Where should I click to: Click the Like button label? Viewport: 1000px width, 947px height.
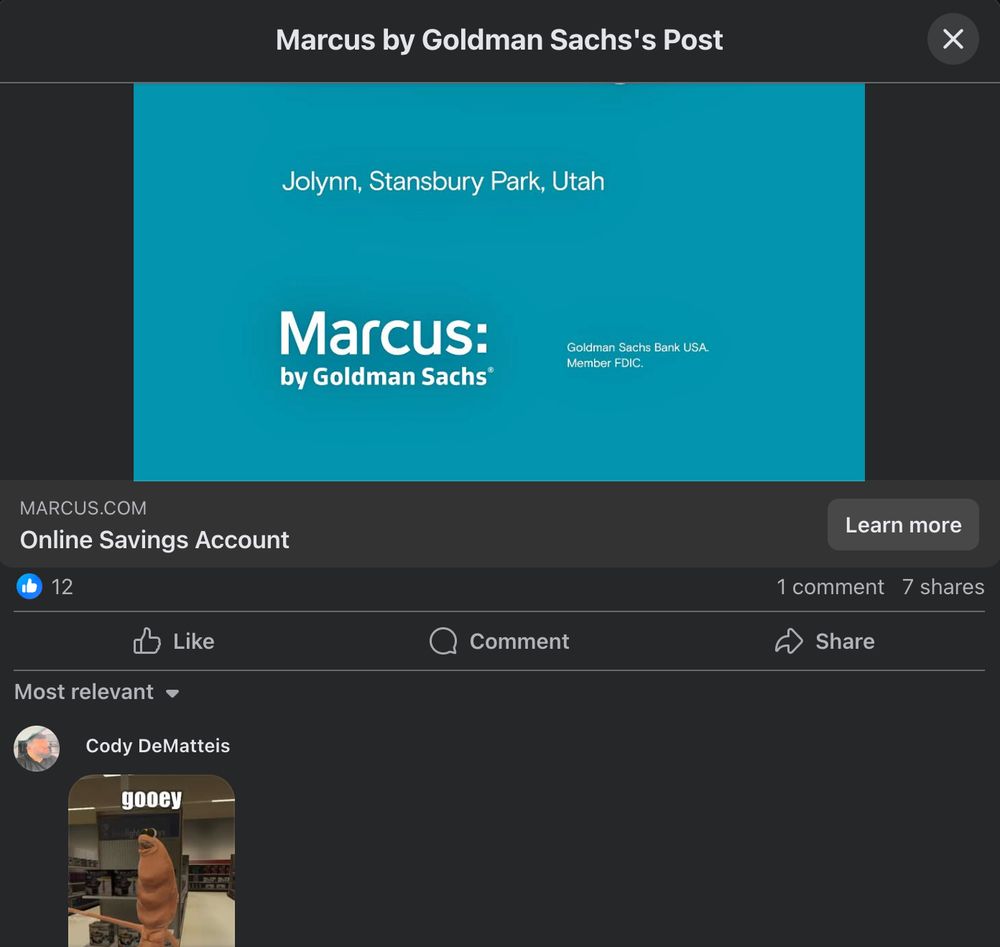point(193,642)
